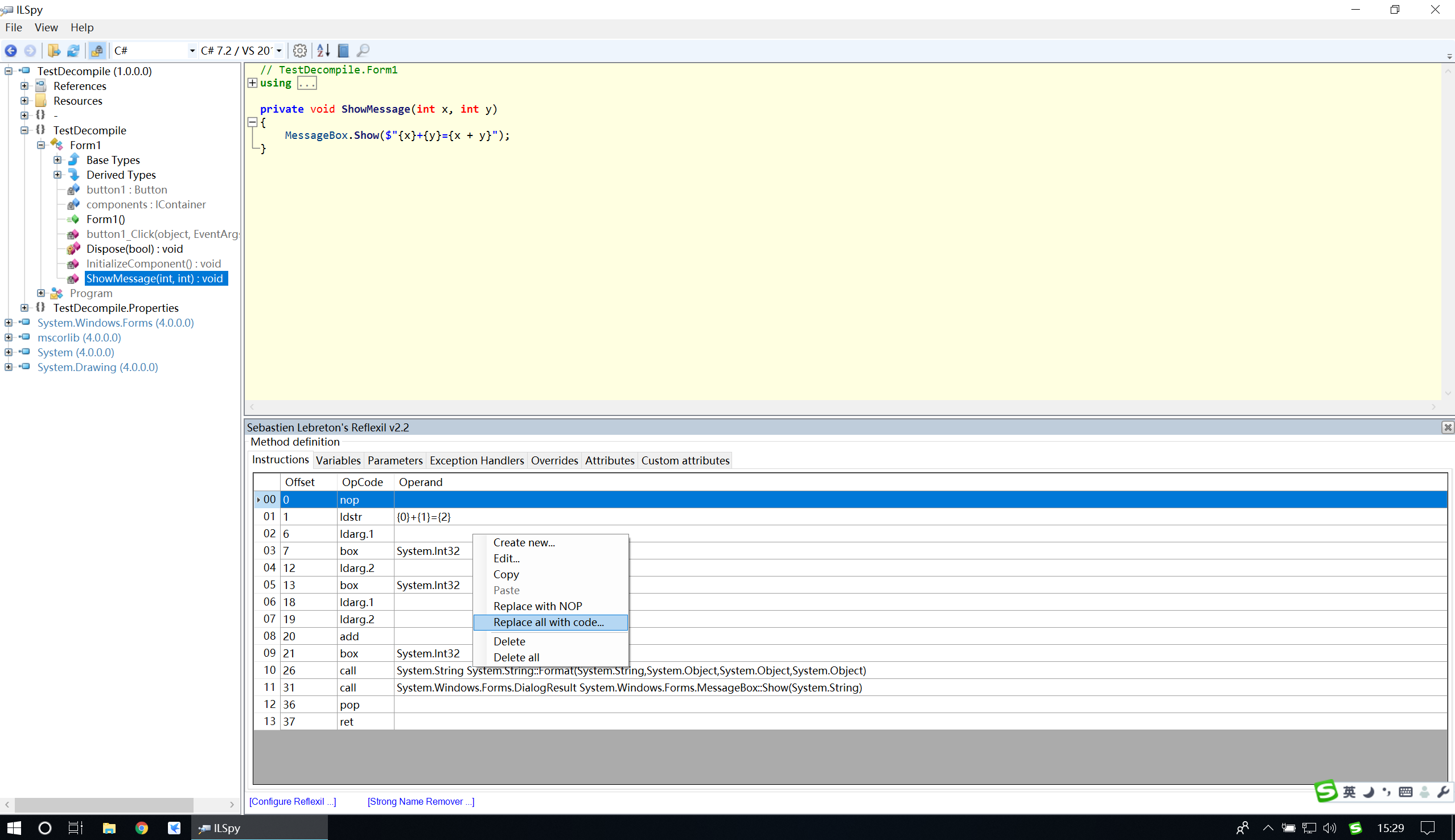Select components : IContainer field
1455x840 pixels.
(x=146, y=204)
